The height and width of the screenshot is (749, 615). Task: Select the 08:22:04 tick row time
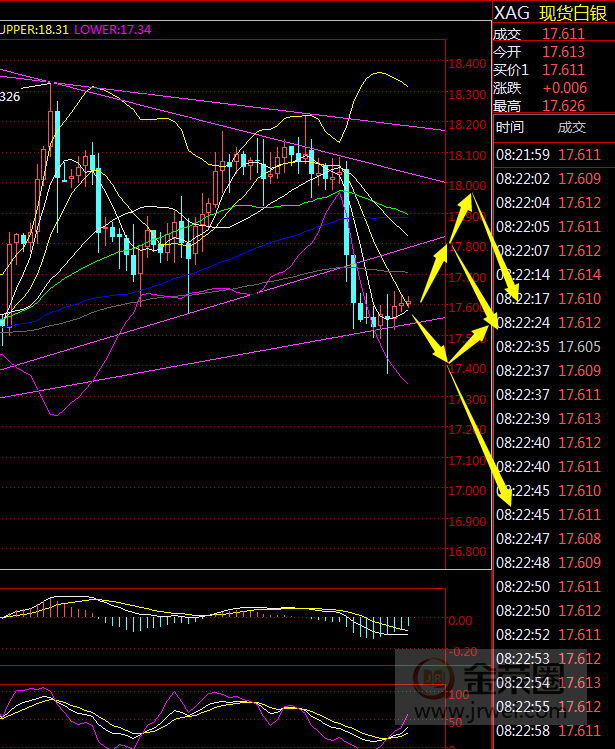point(523,203)
